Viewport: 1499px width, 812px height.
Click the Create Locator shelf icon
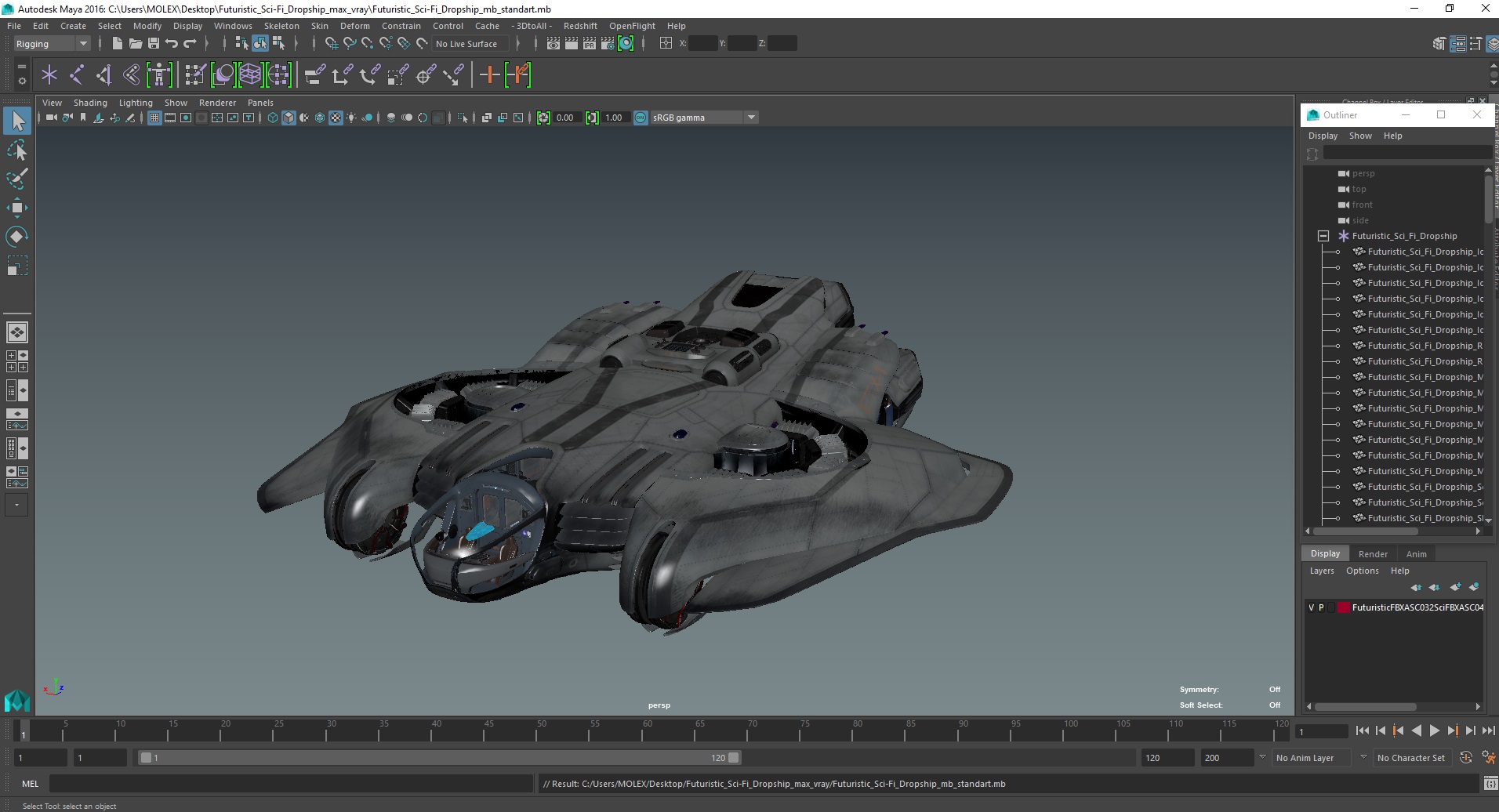(49, 75)
